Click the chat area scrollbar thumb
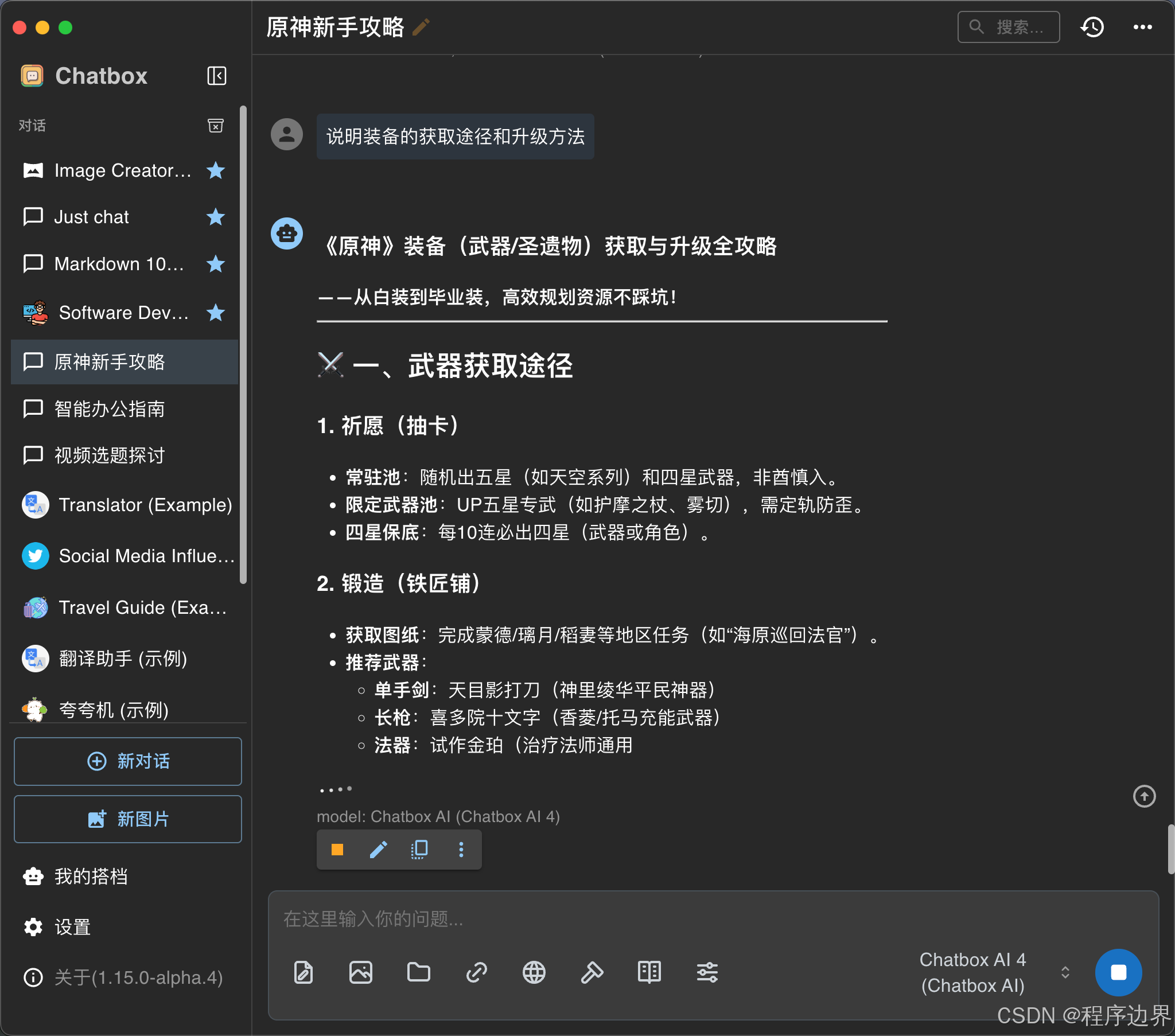Screen dimensions: 1175x1036 coord(1171,849)
